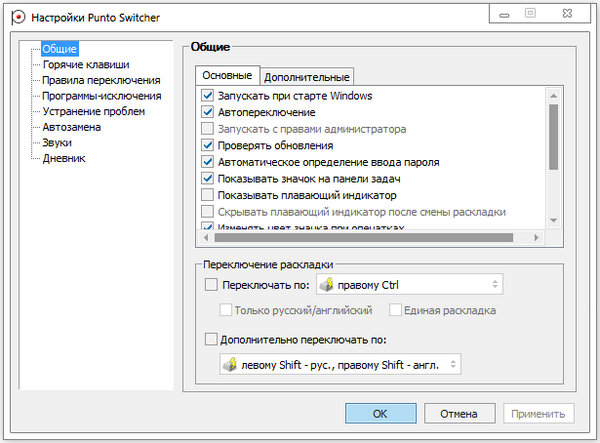Enable Показывать плавающий индикатор checkbox
Viewport: 600px width, 443px height.
208,195
